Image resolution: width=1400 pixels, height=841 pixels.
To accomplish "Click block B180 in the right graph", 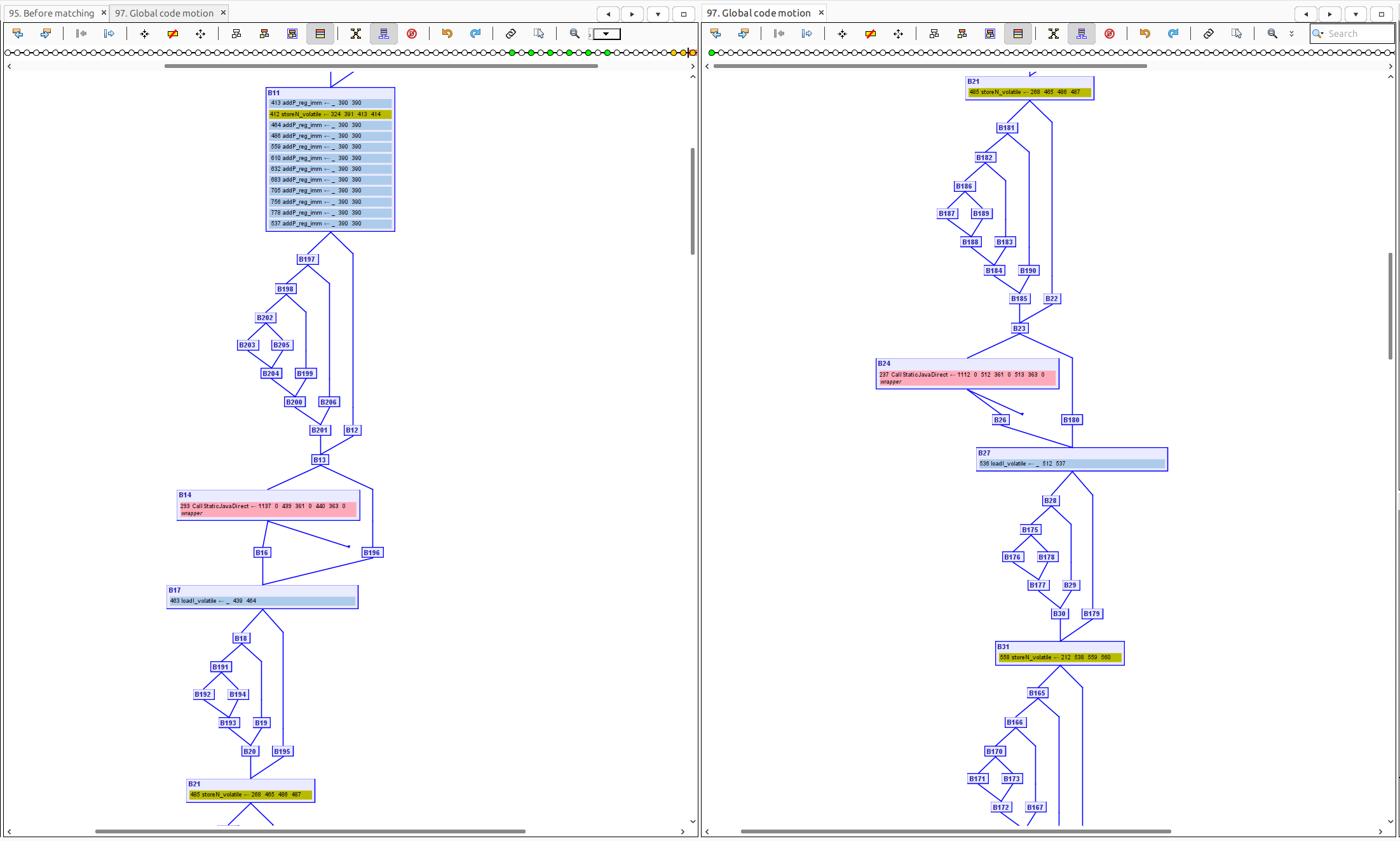I will click(1071, 420).
